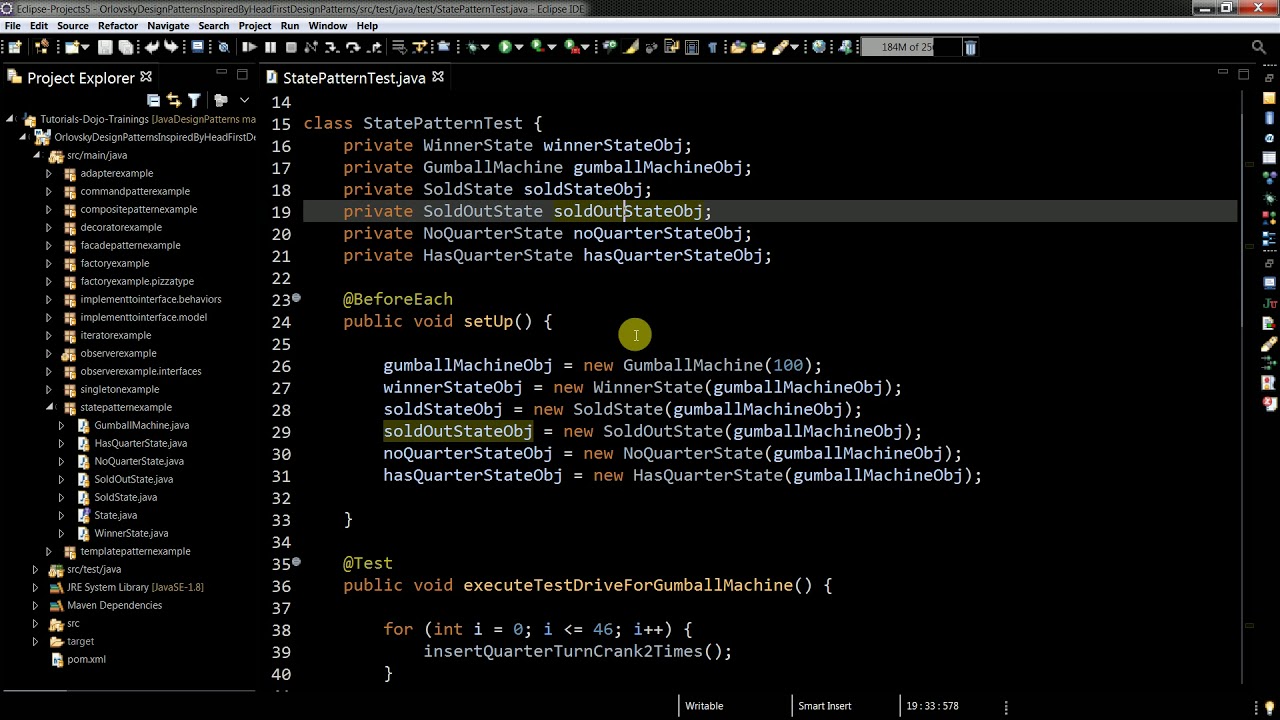
Task: Select the StatePatternTest.java editor tab
Action: click(x=354, y=78)
